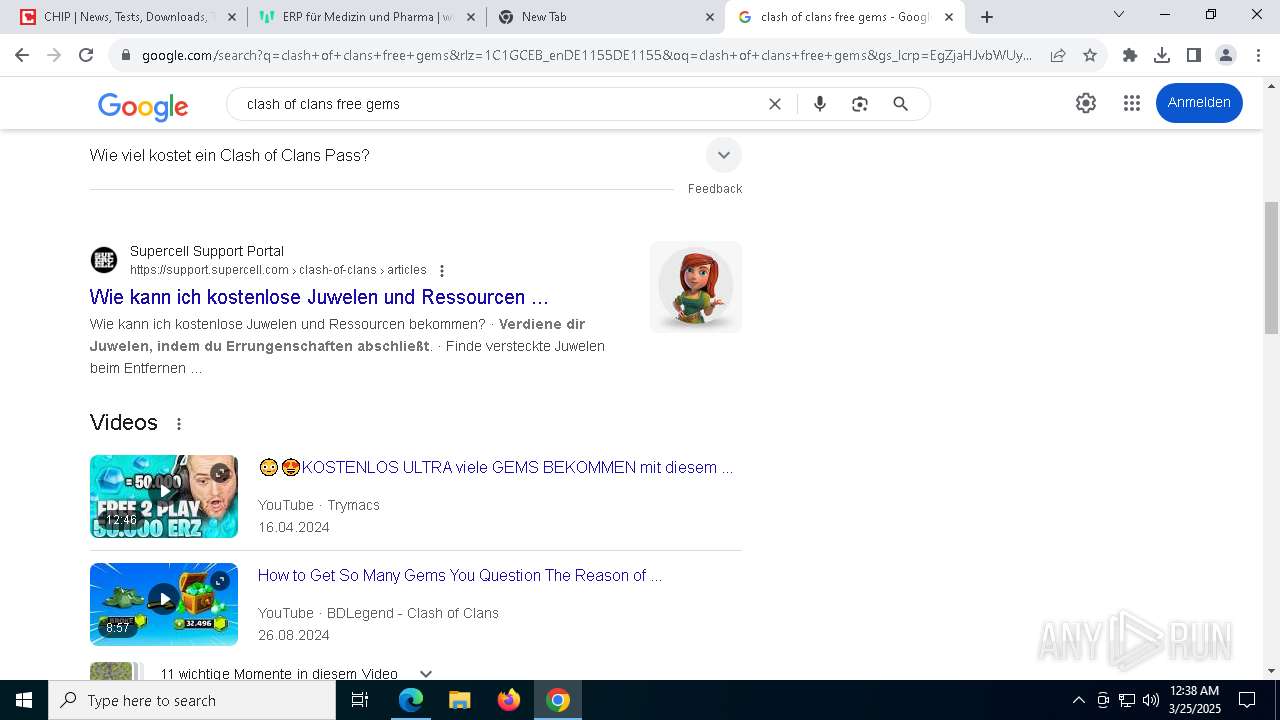
Task: Open Chrome downloads icon
Action: (1162, 55)
